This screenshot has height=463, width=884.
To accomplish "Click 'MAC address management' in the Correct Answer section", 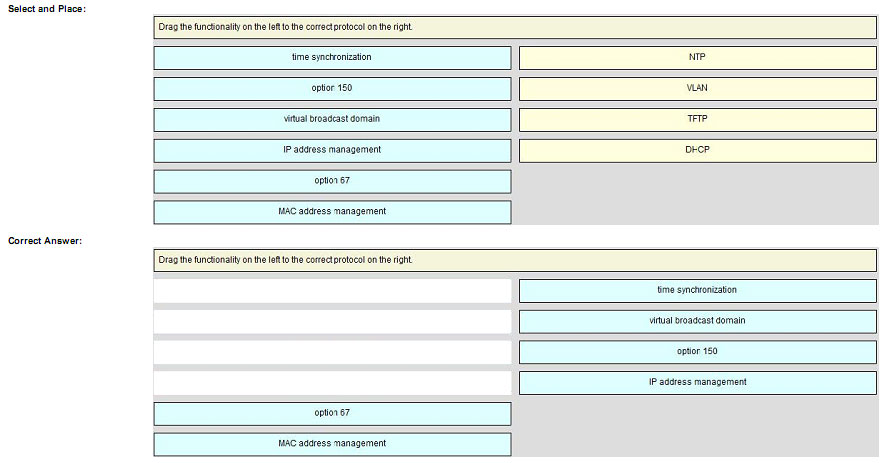I will [x=332, y=444].
